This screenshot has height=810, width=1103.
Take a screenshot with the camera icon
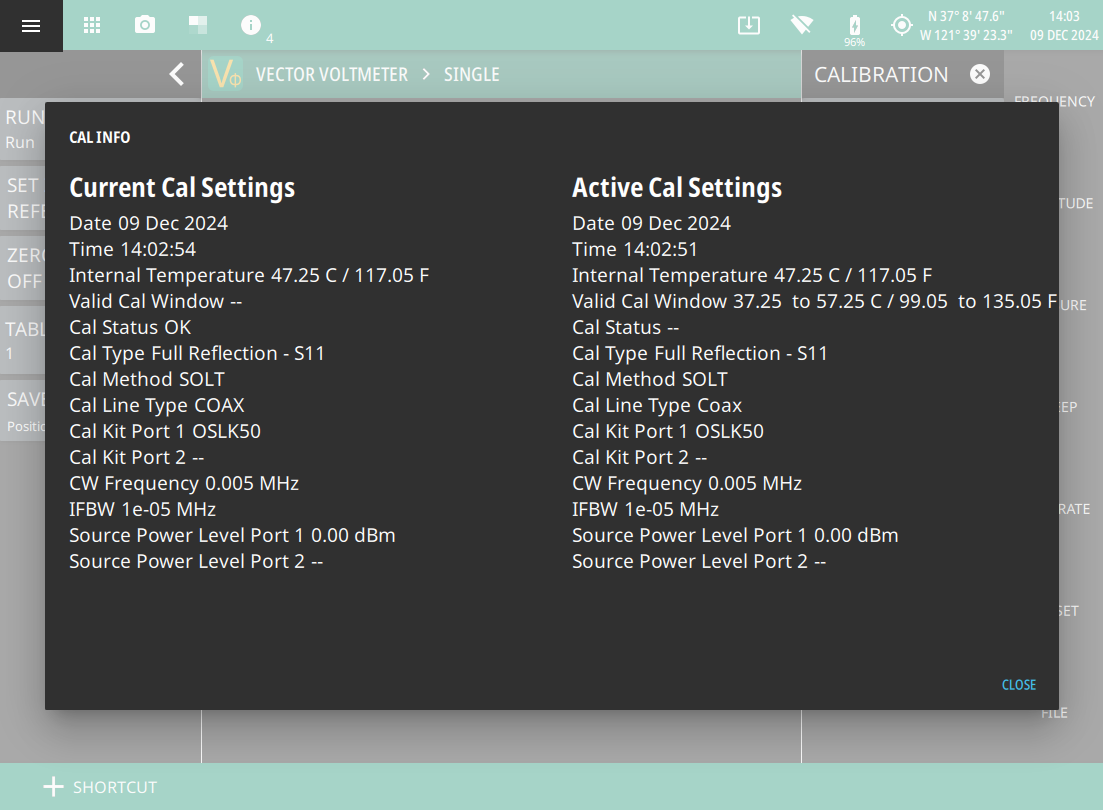145,26
